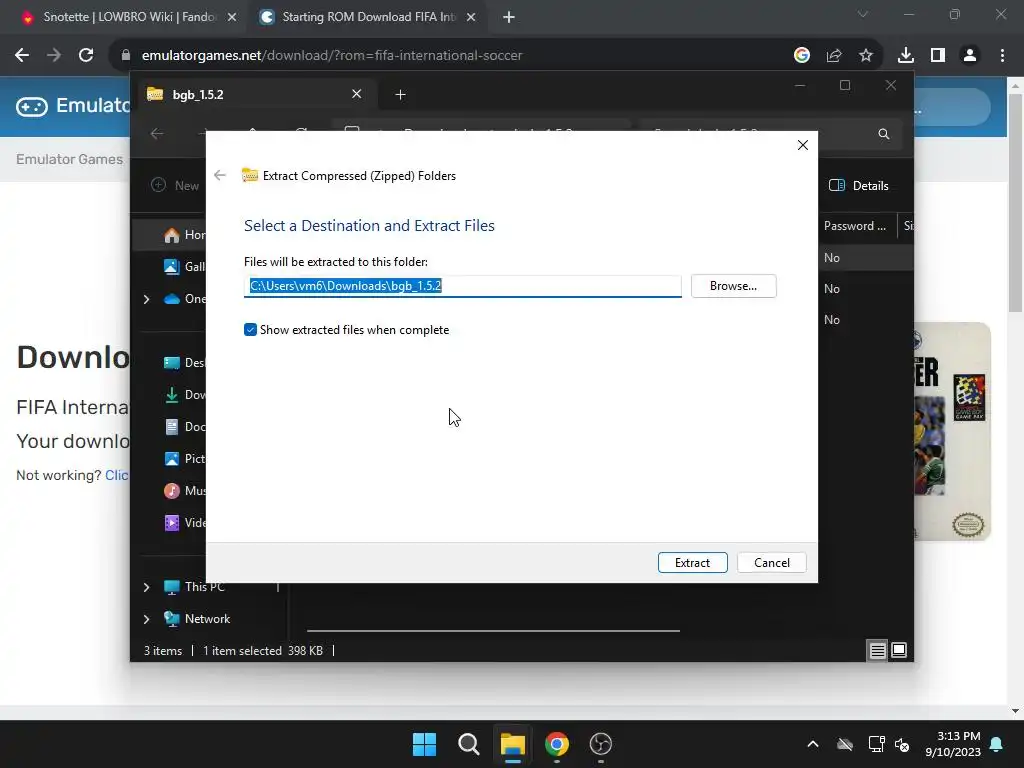
Task: Click the Emulator Games site logo
Action: pyautogui.click(x=72, y=106)
